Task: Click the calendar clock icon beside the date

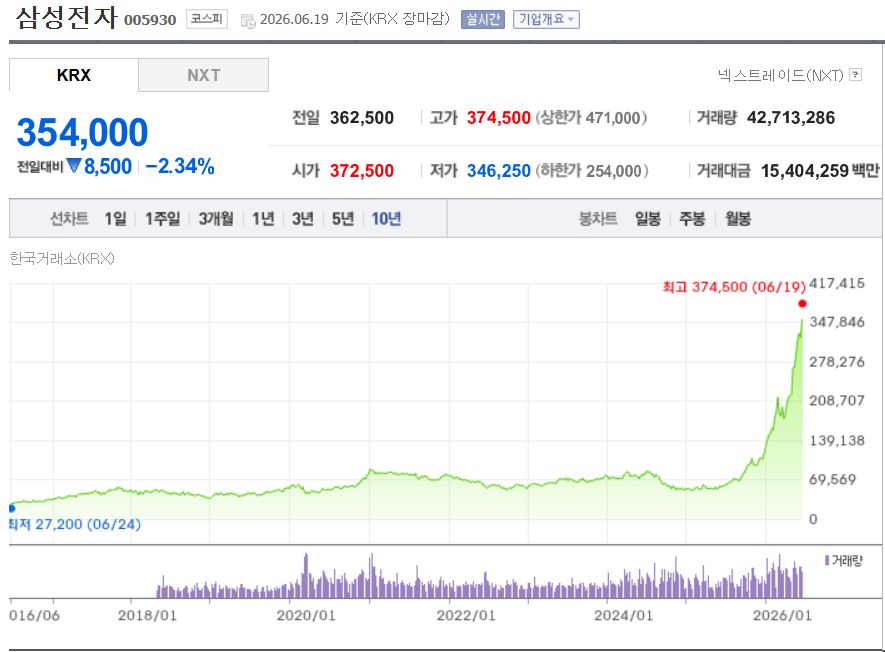Action: point(248,21)
